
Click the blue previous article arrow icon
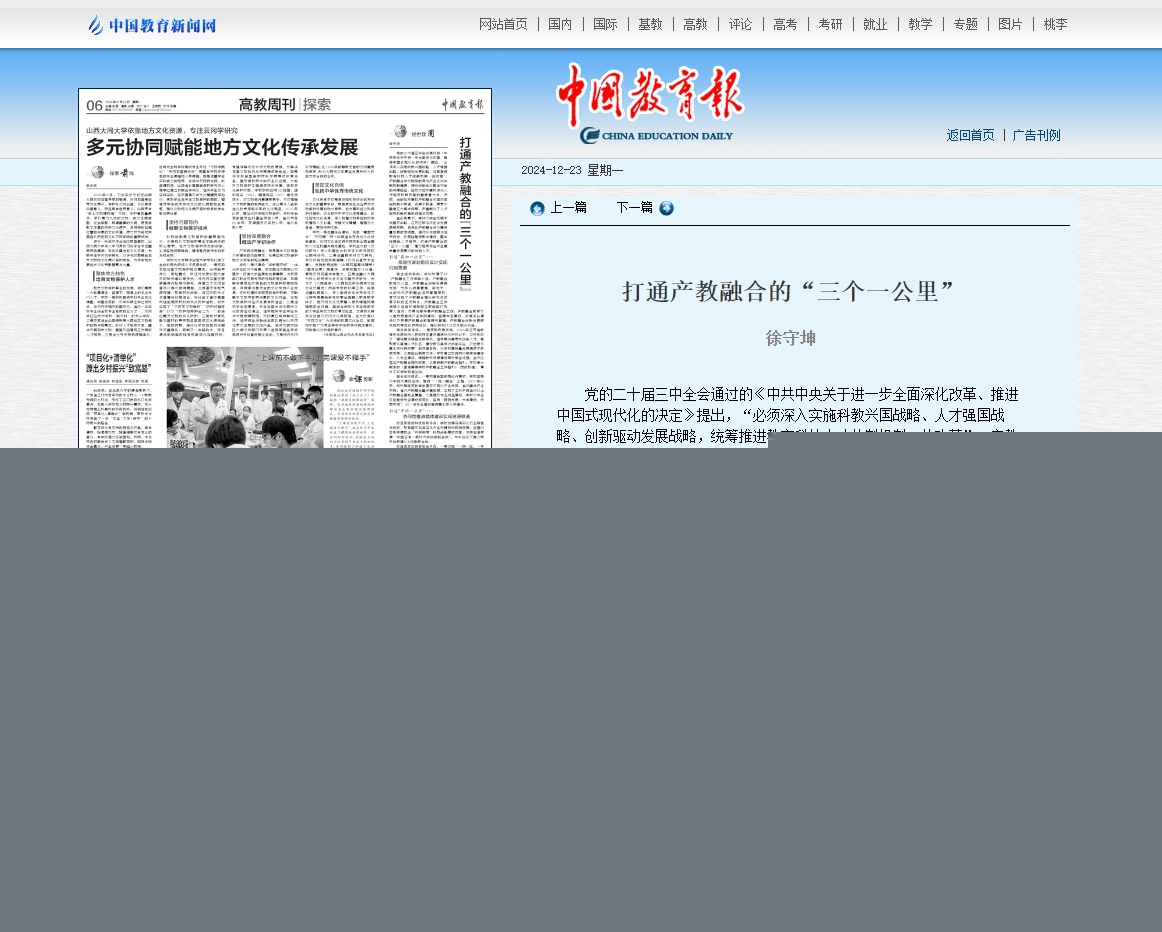click(x=537, y=208)
